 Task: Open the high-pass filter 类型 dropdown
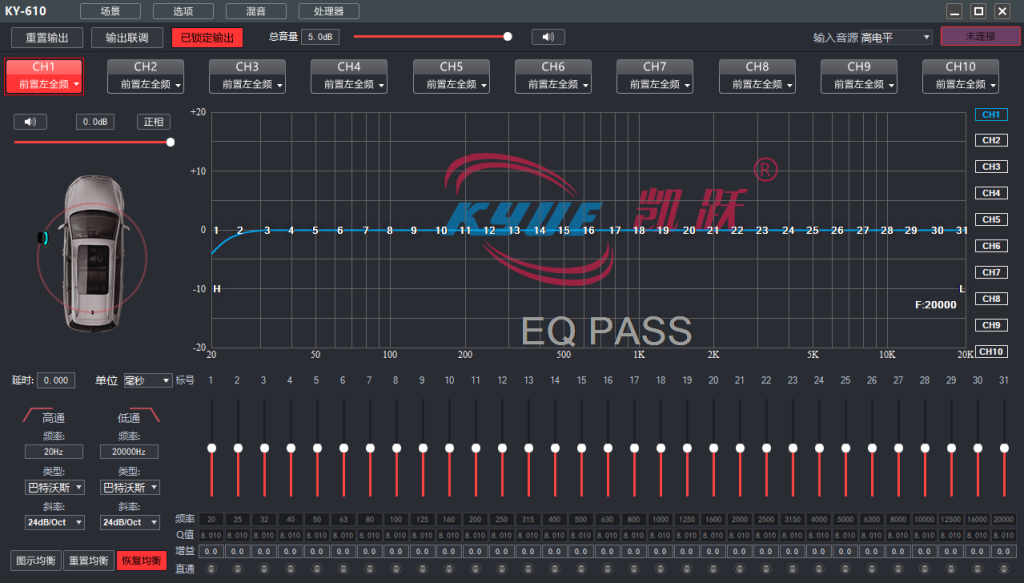[x=54, y=488]
